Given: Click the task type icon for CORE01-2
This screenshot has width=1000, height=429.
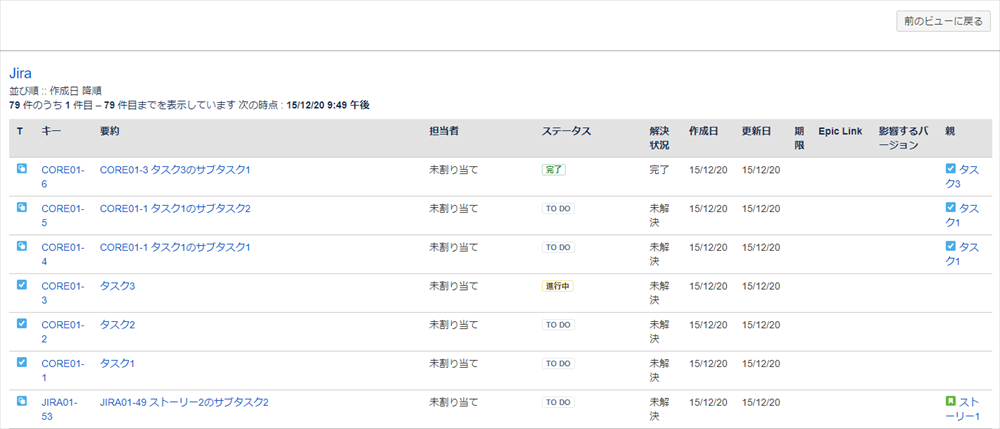Looking at the screenshot, I should [21, 323].
